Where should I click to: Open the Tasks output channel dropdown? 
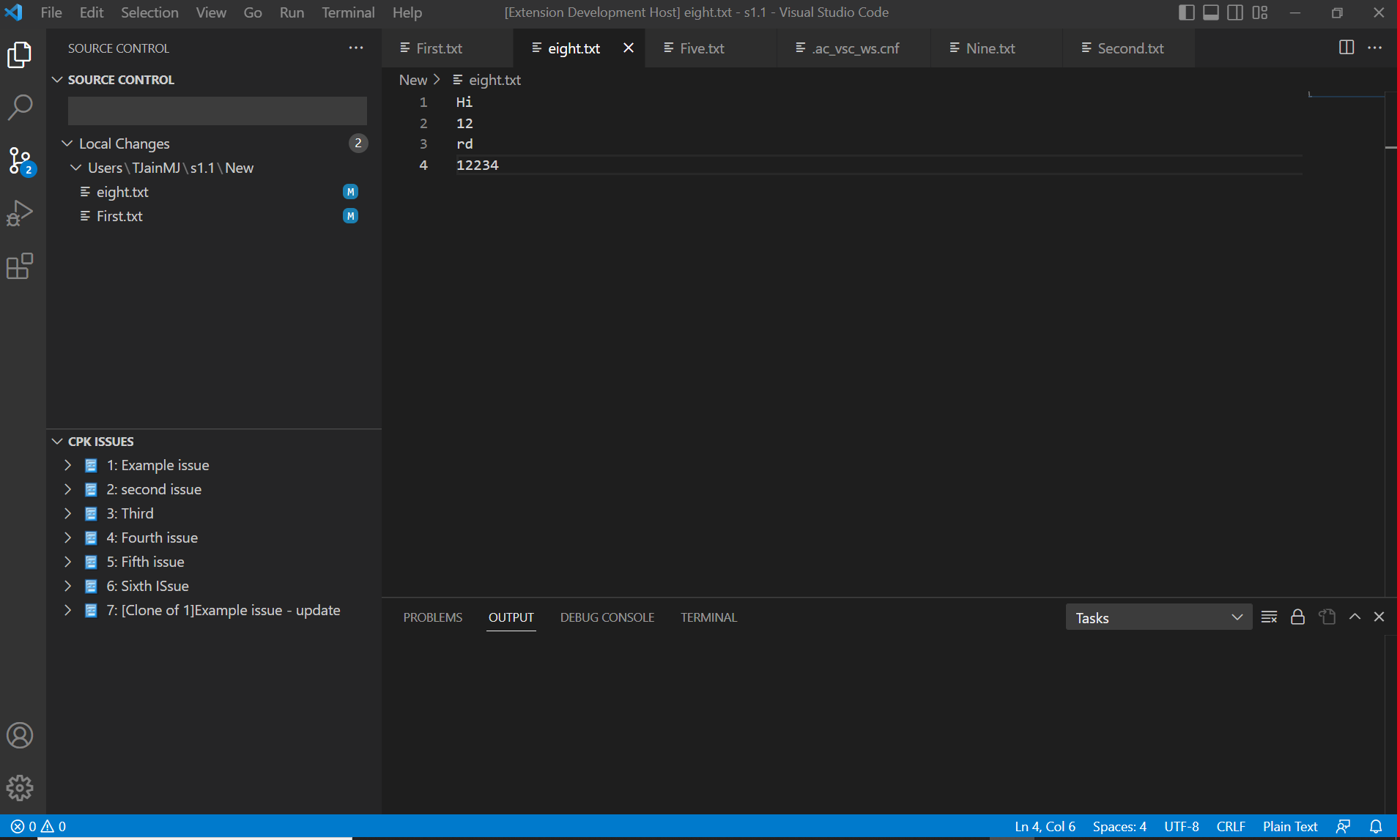pyautogui.click(x=1158, y=617)
